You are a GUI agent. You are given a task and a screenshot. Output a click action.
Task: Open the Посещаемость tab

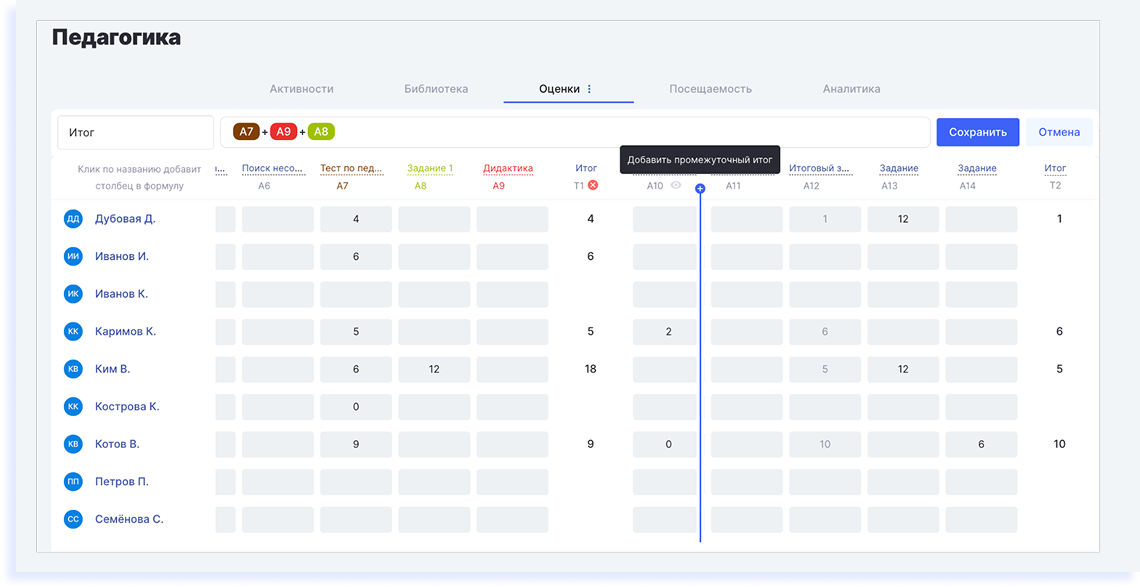click(x=710, y=89)
